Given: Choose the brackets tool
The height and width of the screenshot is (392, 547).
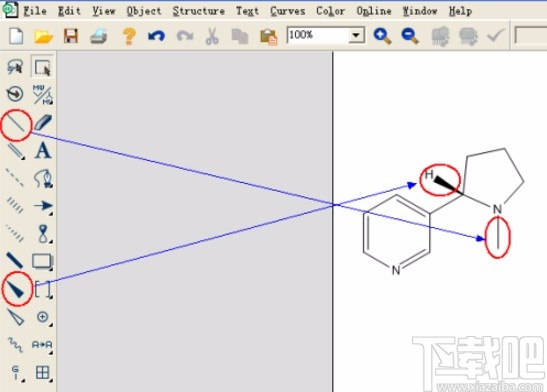Looking at the screenshot, I should (x=43, y=289).
